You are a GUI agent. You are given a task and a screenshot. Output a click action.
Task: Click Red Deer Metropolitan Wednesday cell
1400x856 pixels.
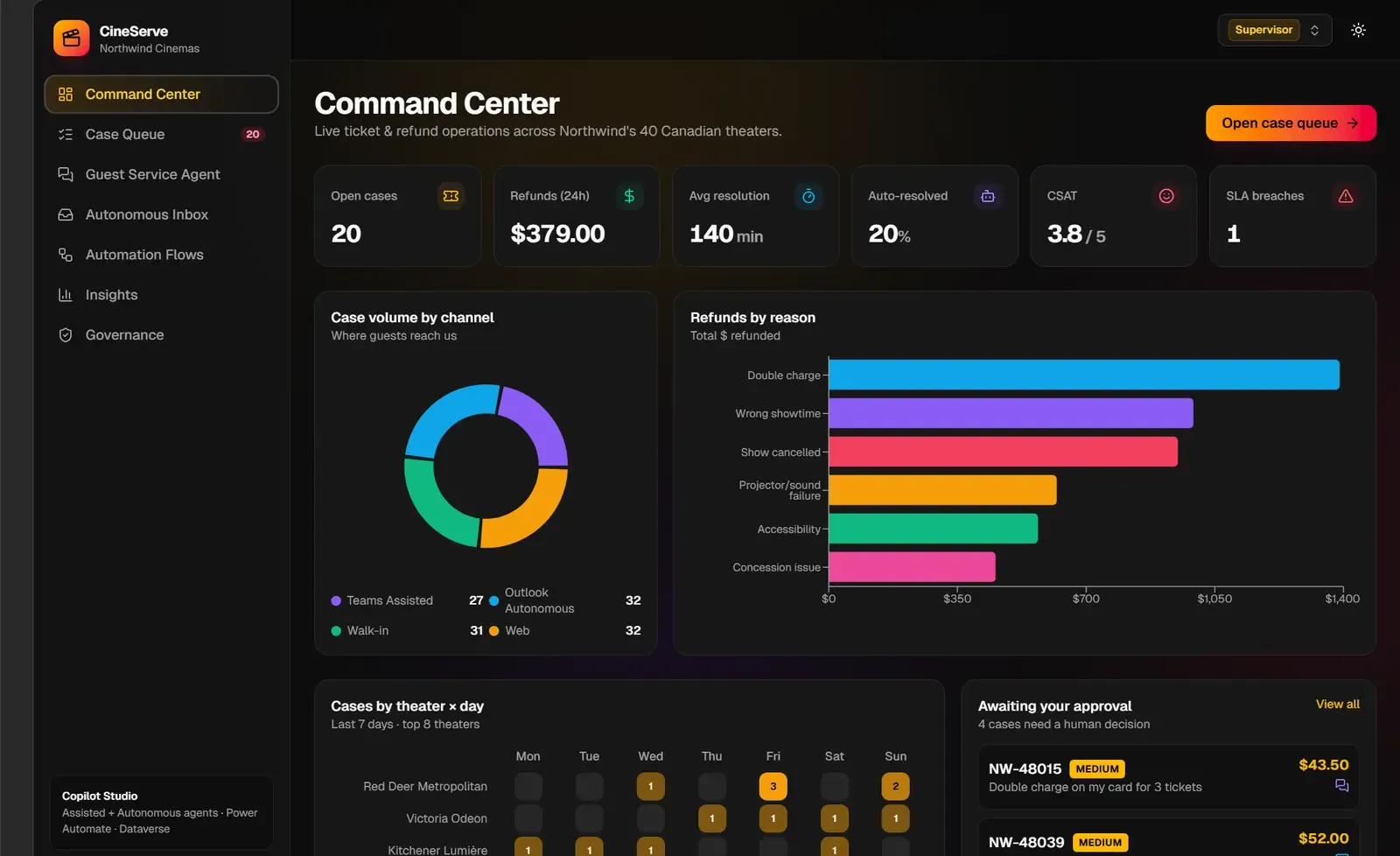coord(651,786)
